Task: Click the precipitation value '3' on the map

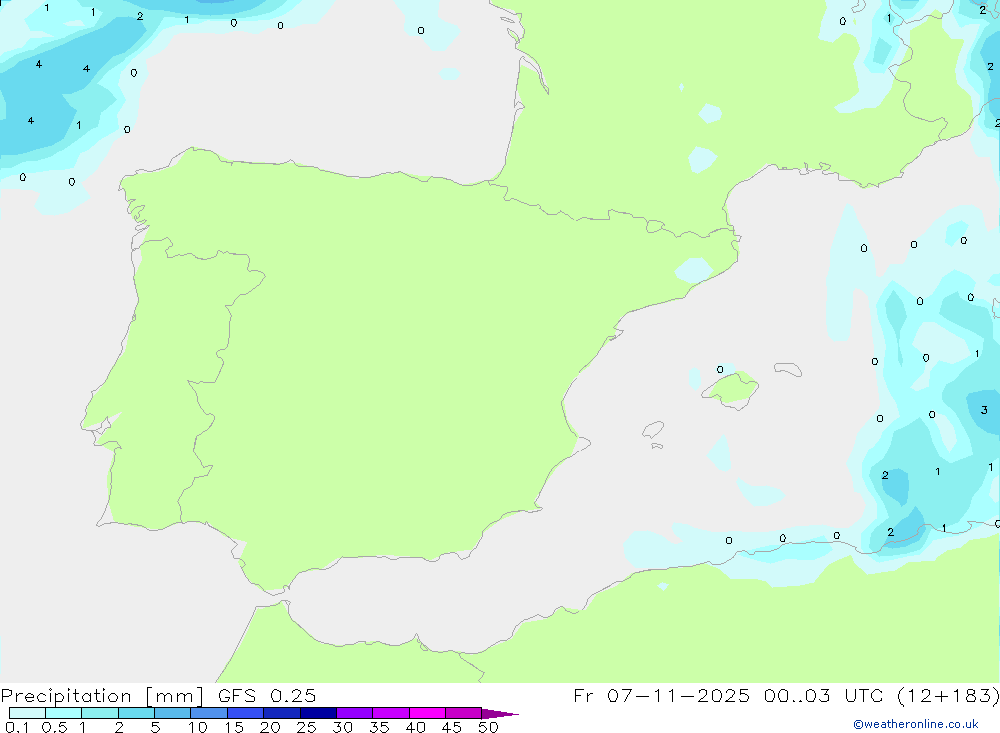Action: (984, 410)
